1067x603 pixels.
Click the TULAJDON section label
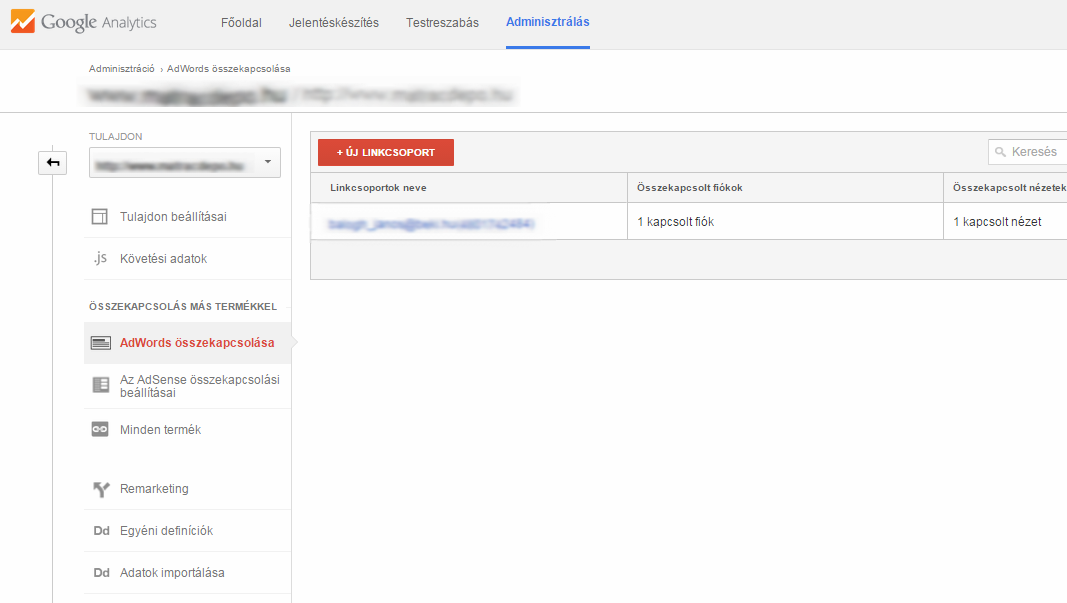point(116,136)
